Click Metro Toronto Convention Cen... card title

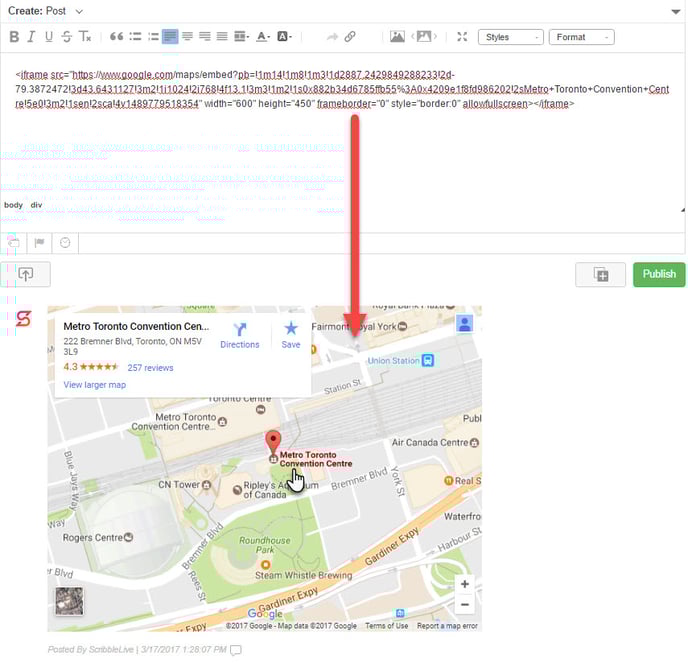(x=136, y=326)
